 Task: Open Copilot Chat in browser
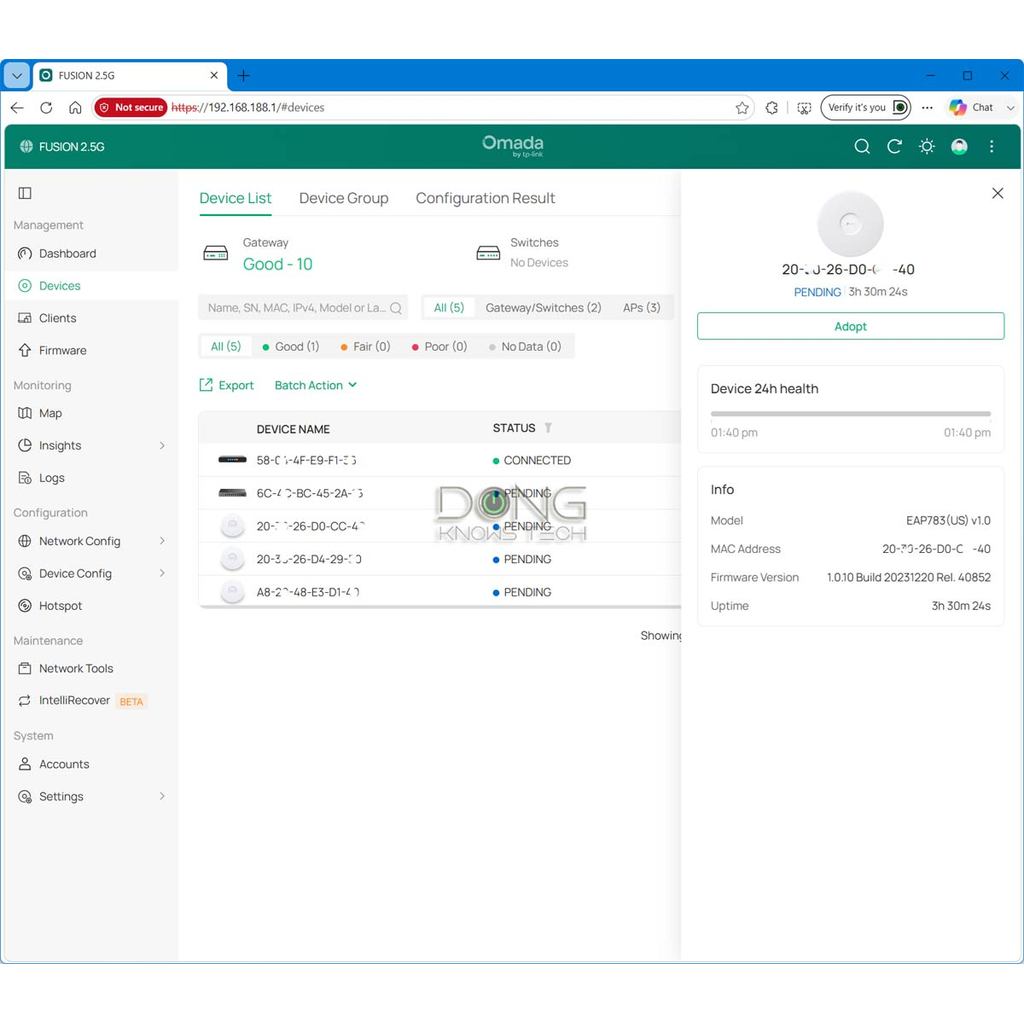point(972,107)
